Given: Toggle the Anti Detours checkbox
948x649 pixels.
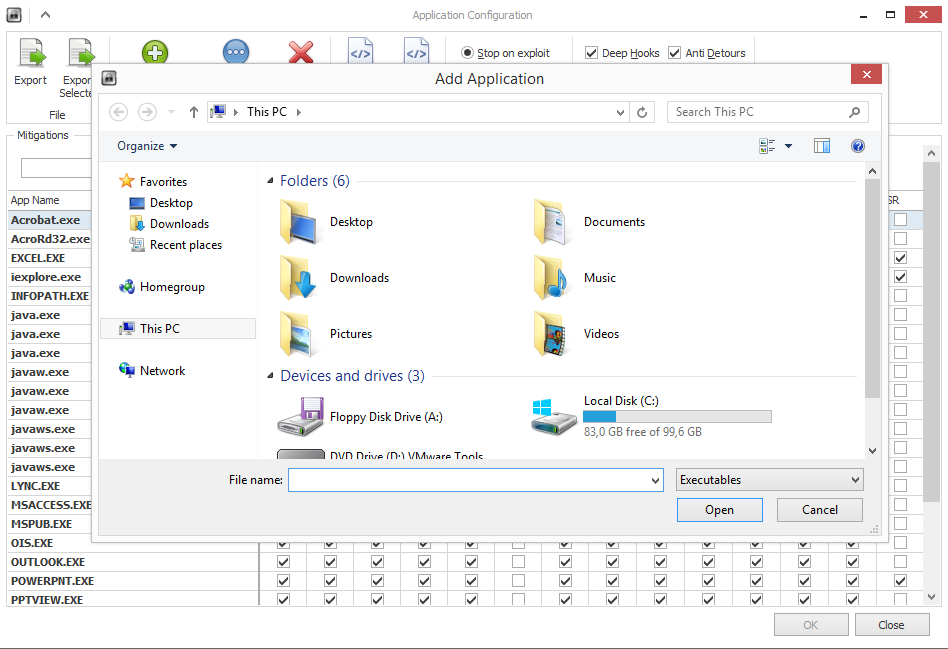Looking at the screenshot, I should tap(674, 53).
